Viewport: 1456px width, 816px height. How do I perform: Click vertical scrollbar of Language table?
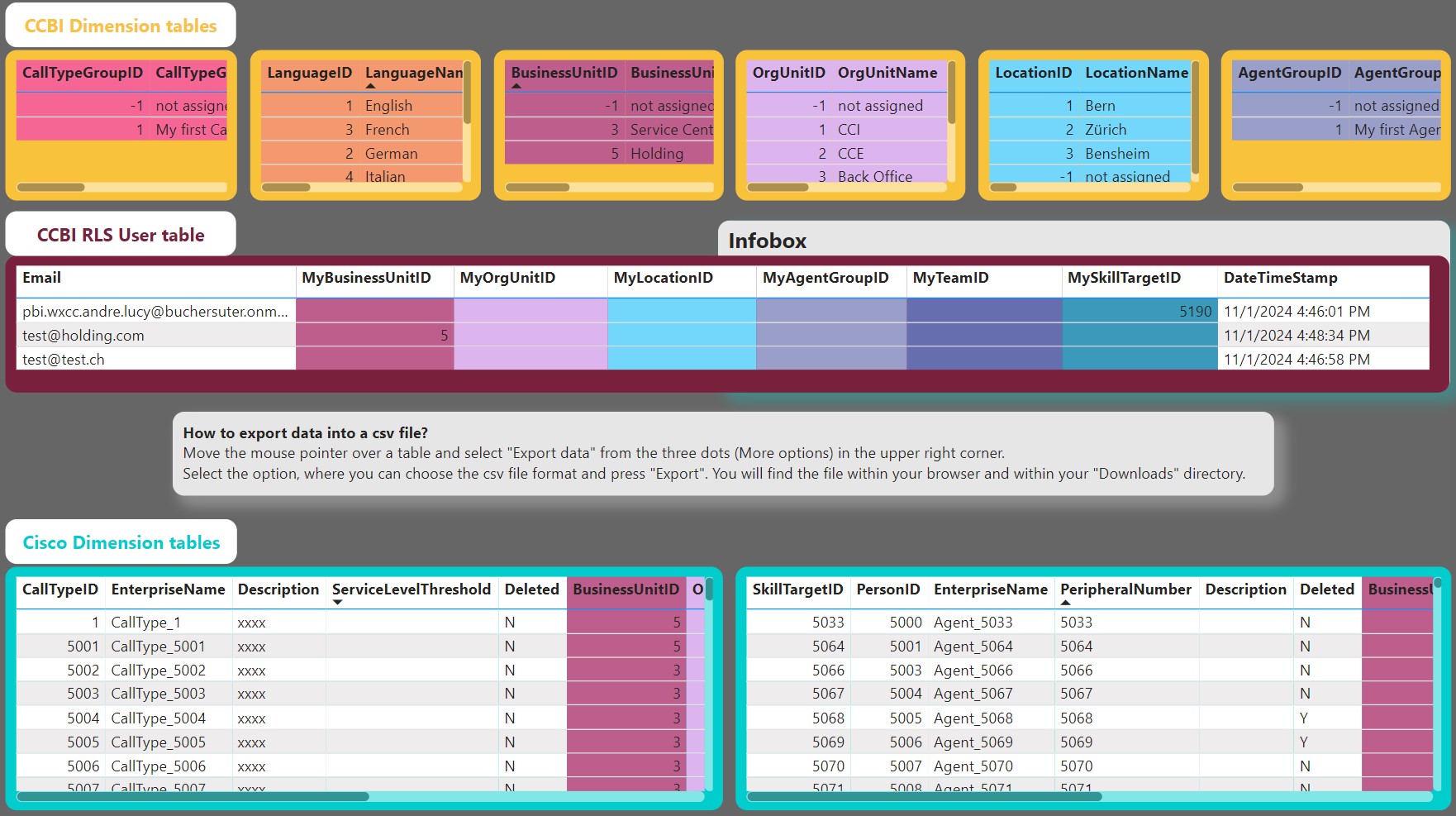[x=467, y=91]
